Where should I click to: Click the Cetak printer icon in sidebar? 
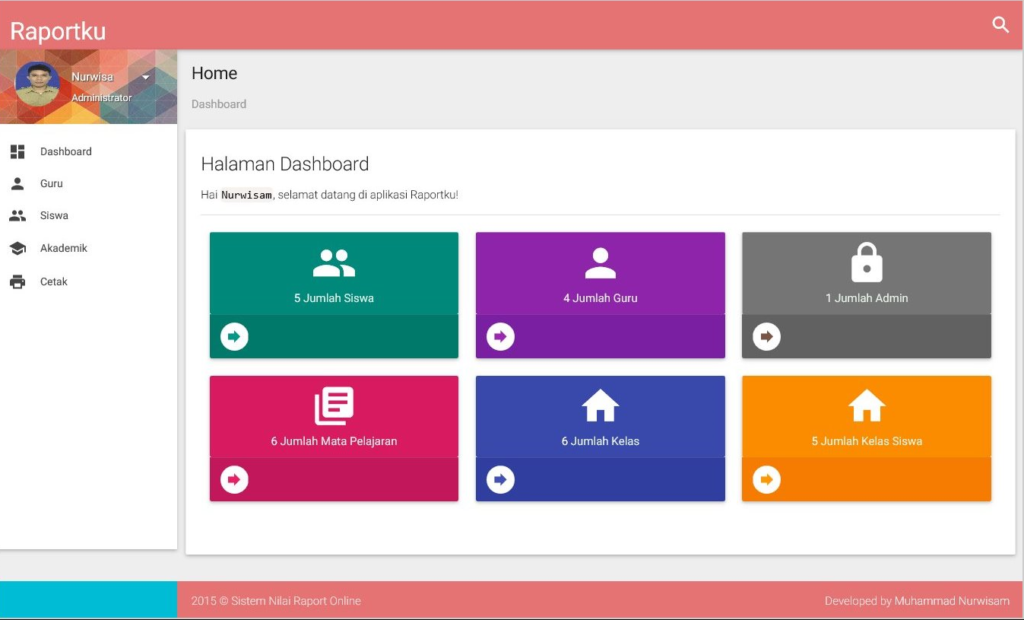point(17,282)
